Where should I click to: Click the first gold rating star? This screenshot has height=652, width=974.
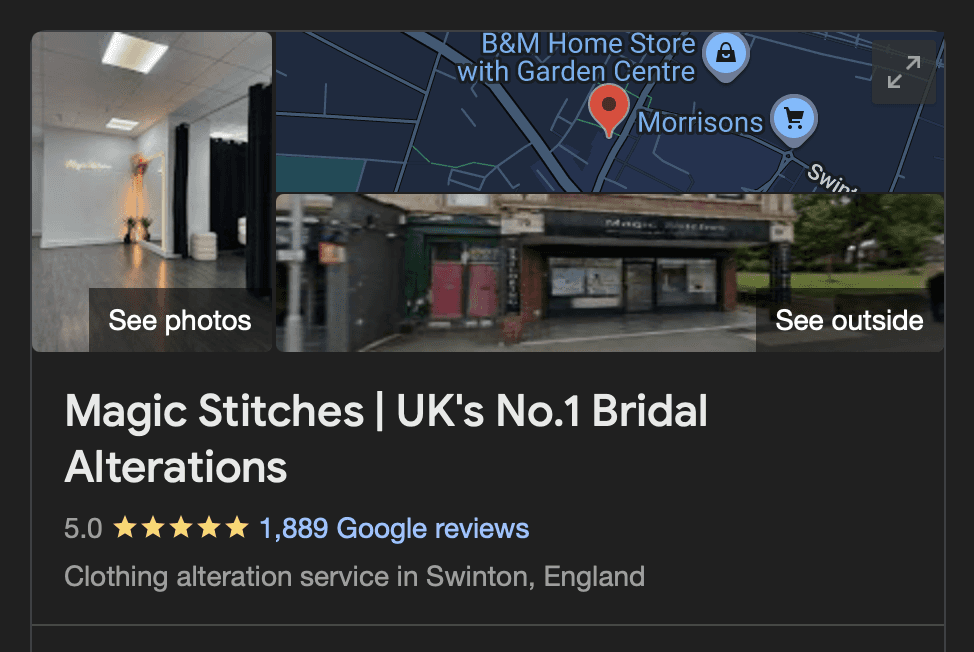(x=125, y=528)
